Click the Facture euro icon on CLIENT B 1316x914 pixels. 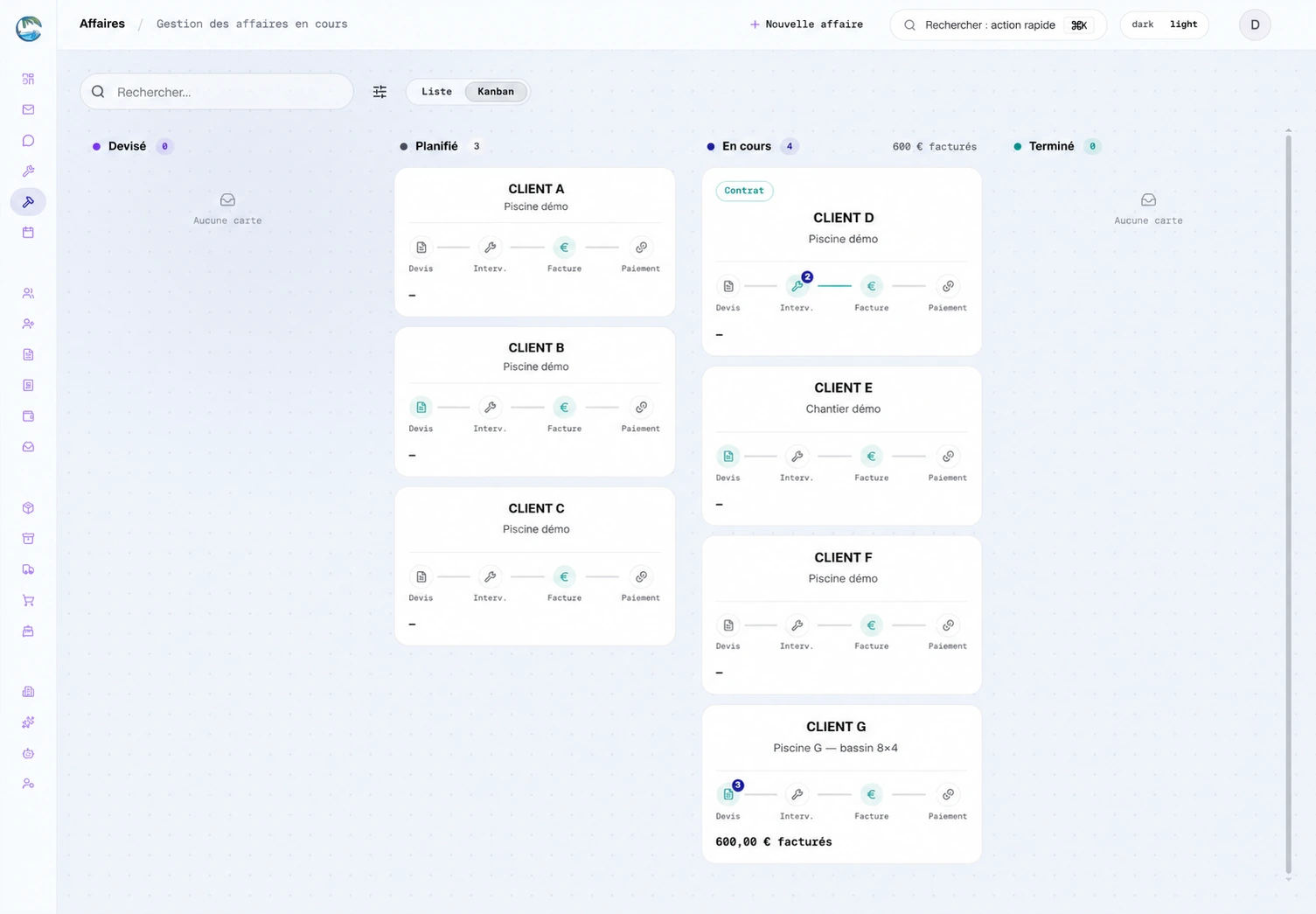coord(564,408)
